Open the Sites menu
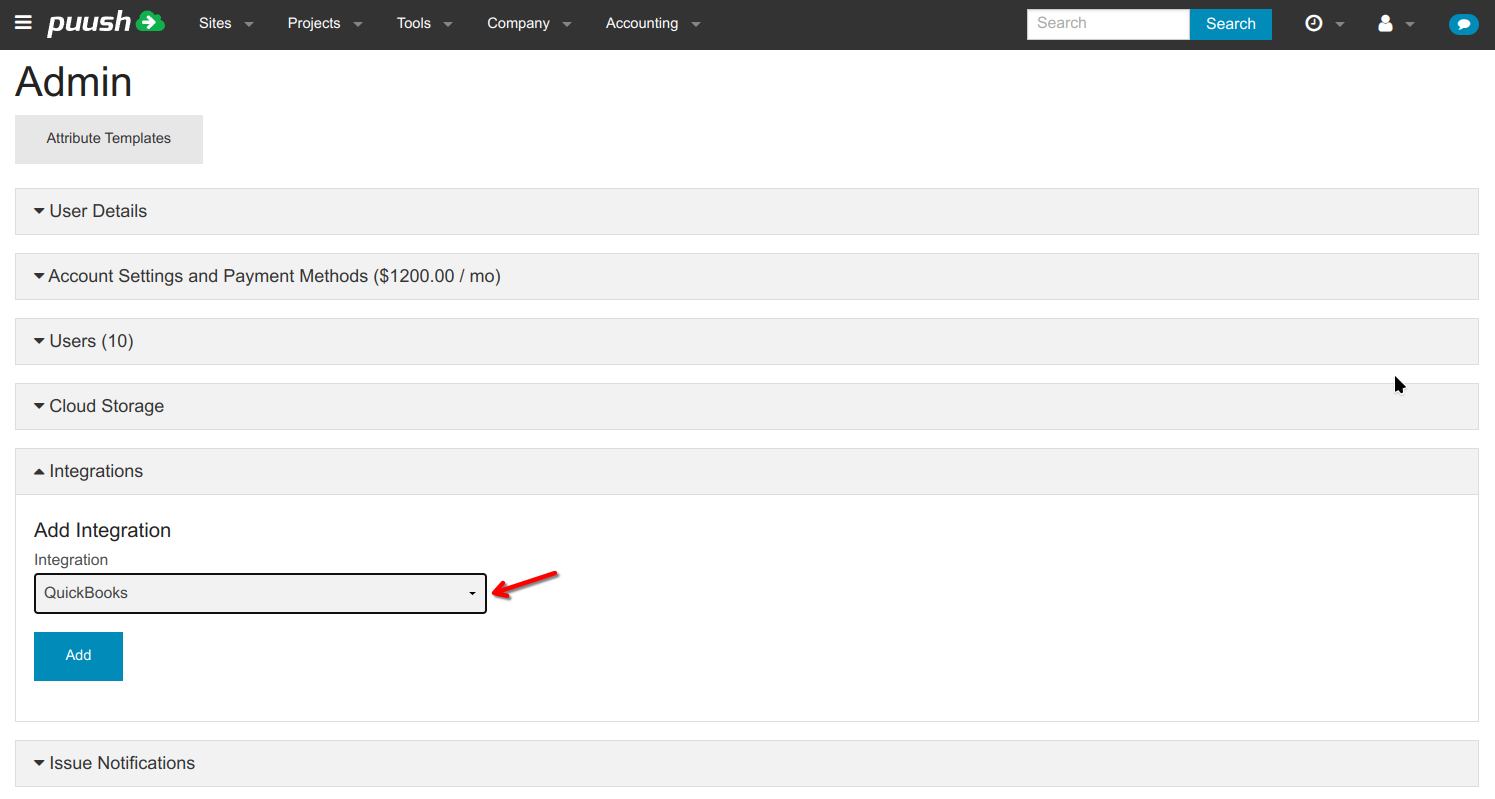The height and width of the screenshot is (799, 1495). click(225, 24)
